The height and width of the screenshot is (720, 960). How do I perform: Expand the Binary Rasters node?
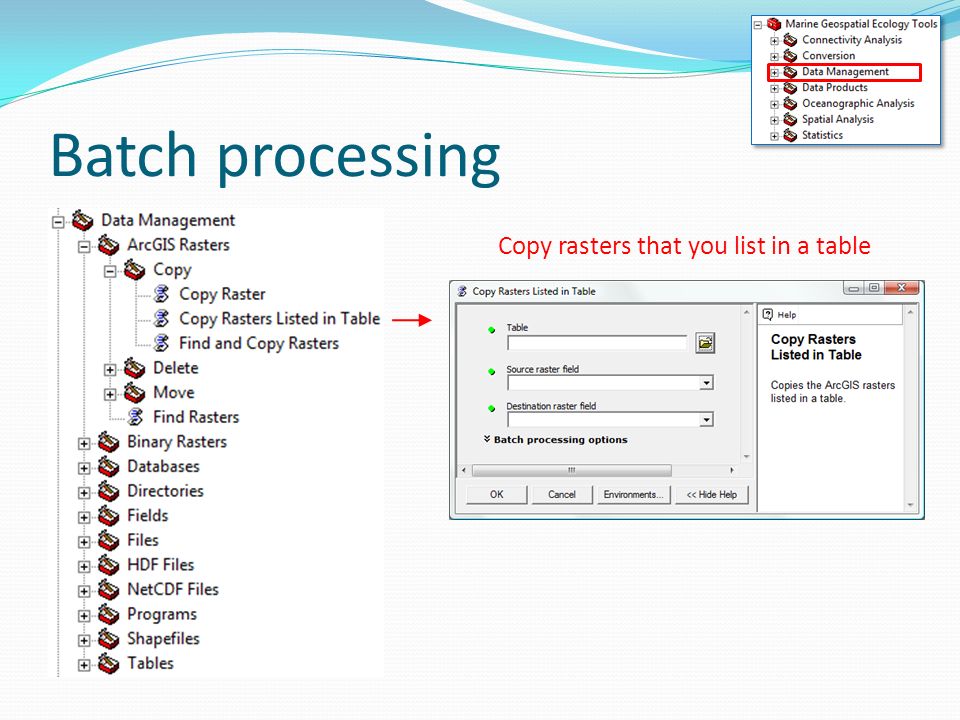tap(84, 443)
